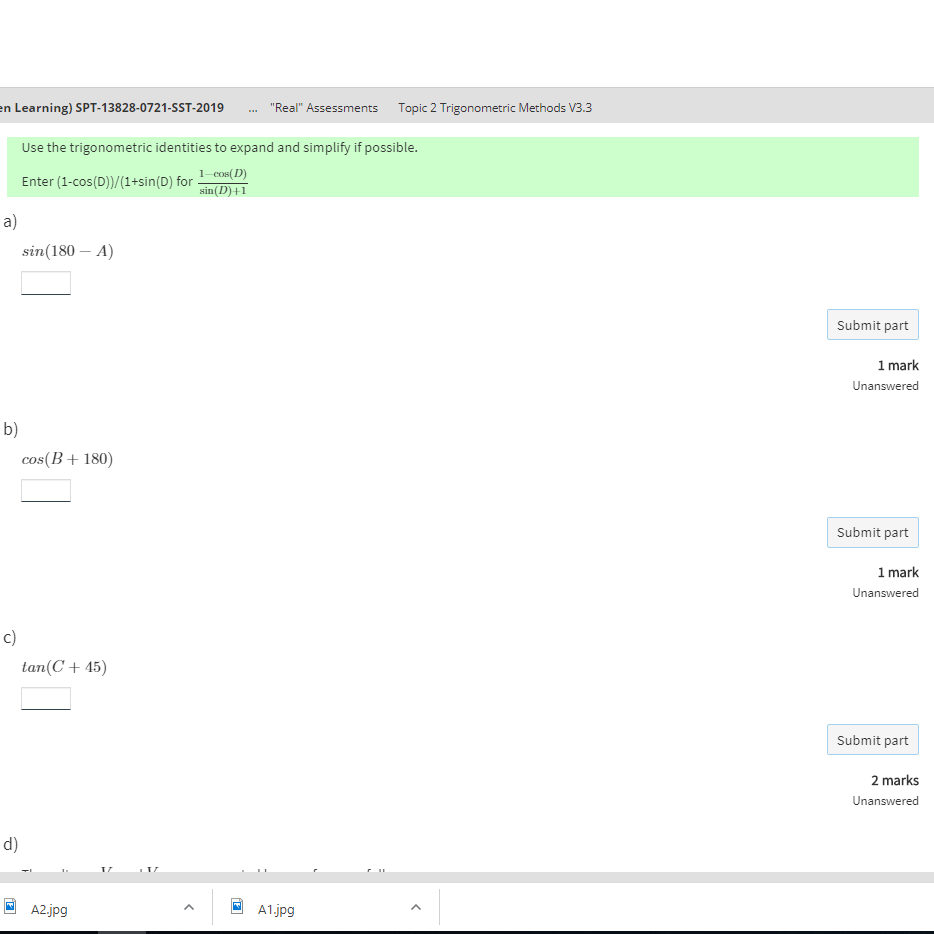Open the A1.jpg download options chevron
The height and width of the screenshot is (934, 934).
click(x=416, y=908)
